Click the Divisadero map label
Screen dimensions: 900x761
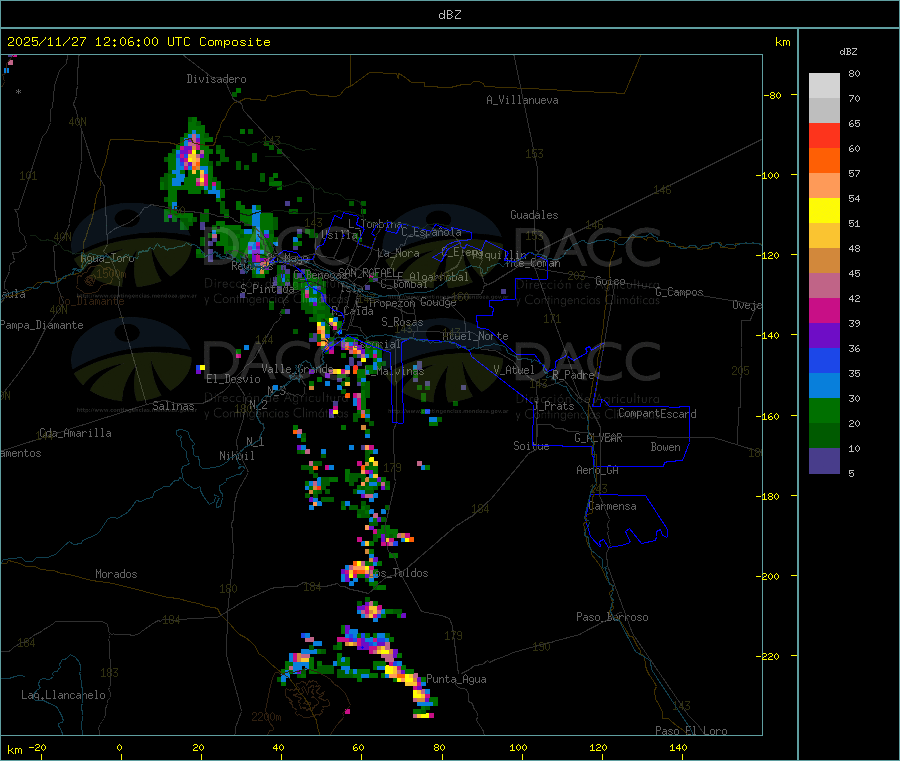pyautogui.click(x=216, y=79)
